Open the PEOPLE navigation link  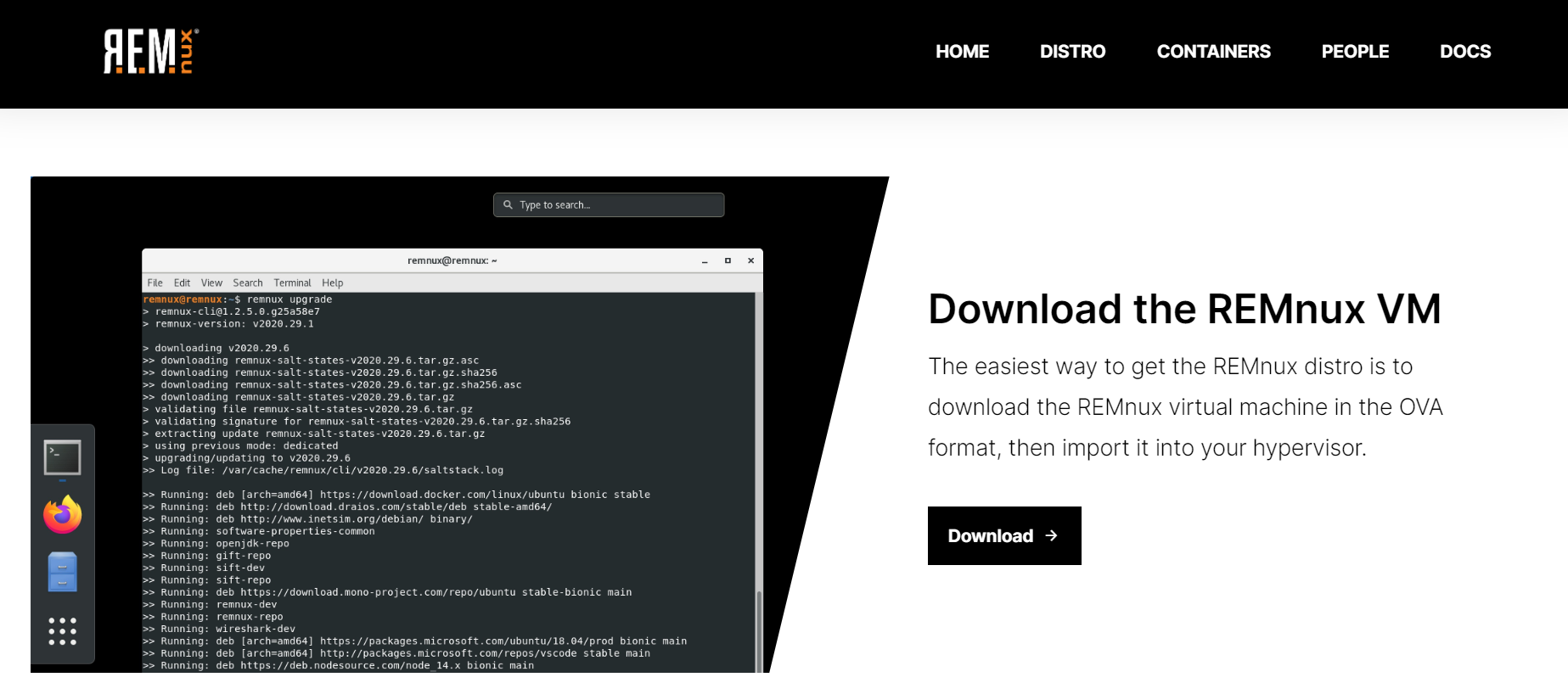point(1355,52)
